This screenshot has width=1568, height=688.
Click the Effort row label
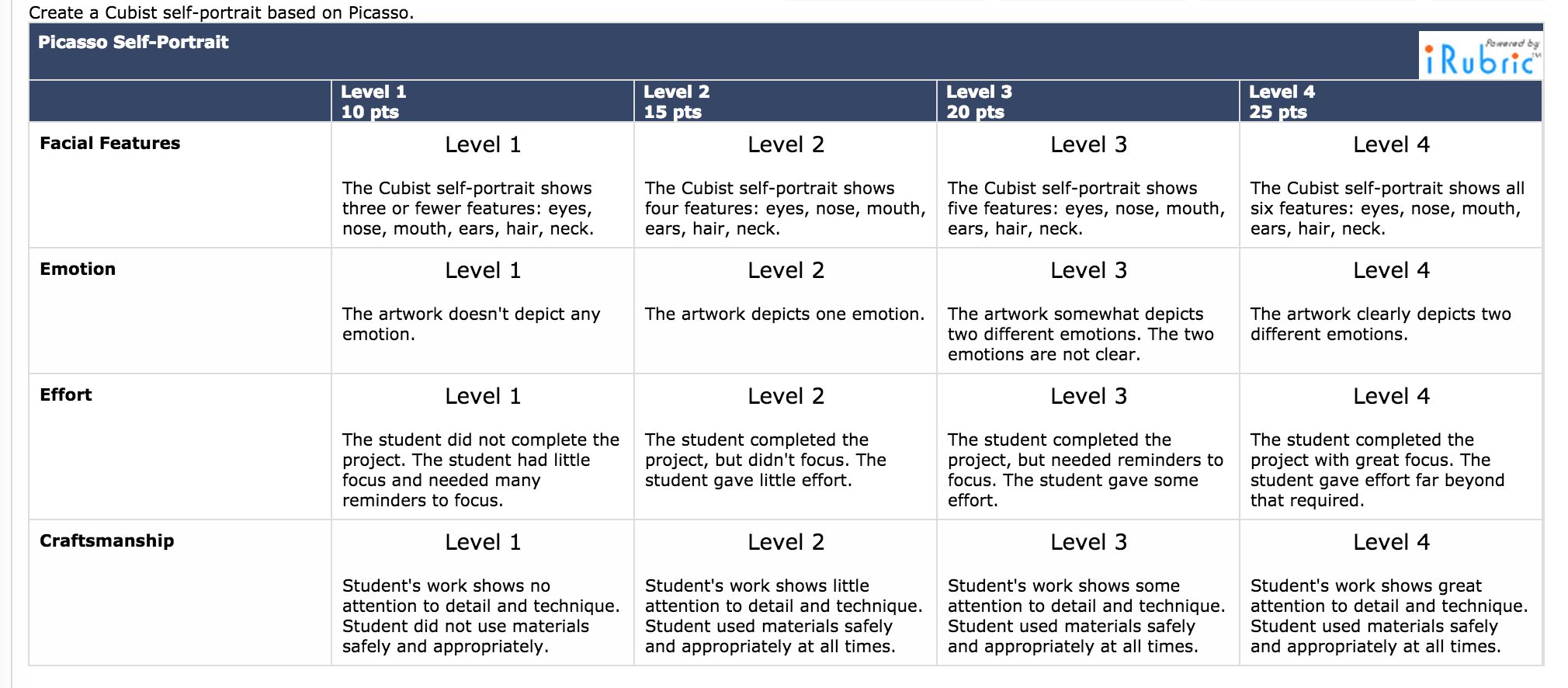point(66,395)
